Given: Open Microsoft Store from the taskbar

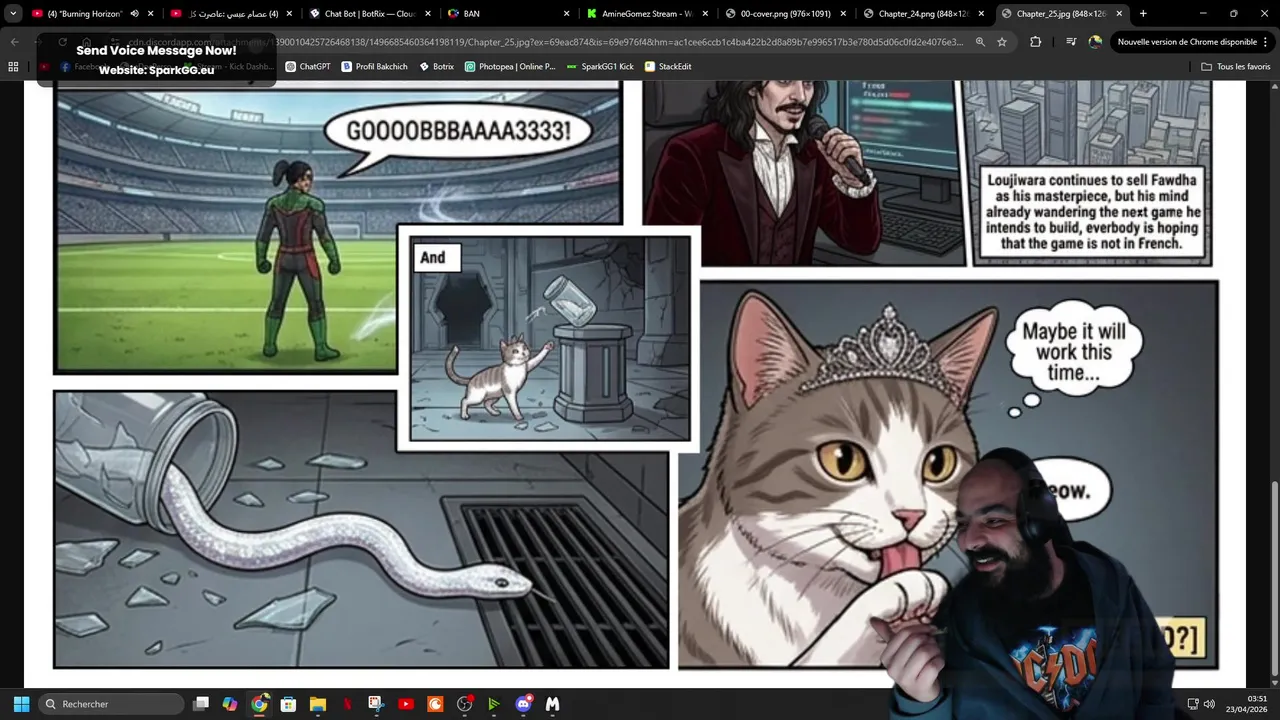Looking at the screenshot, I should (x=288, y=704).
